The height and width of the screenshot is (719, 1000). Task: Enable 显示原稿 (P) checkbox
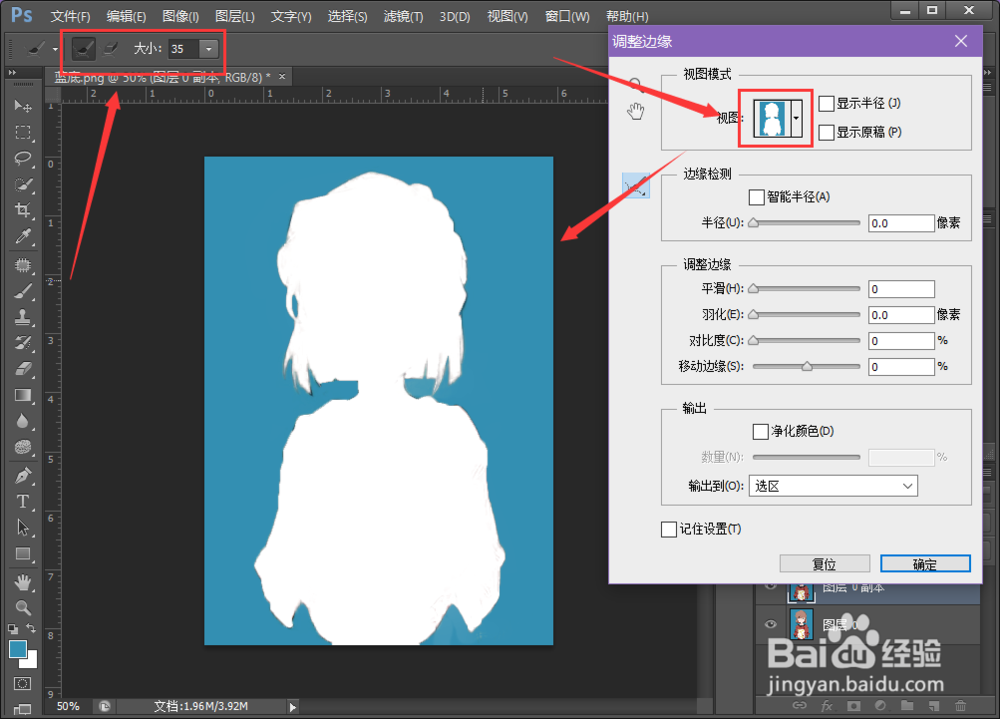[826, 132]
